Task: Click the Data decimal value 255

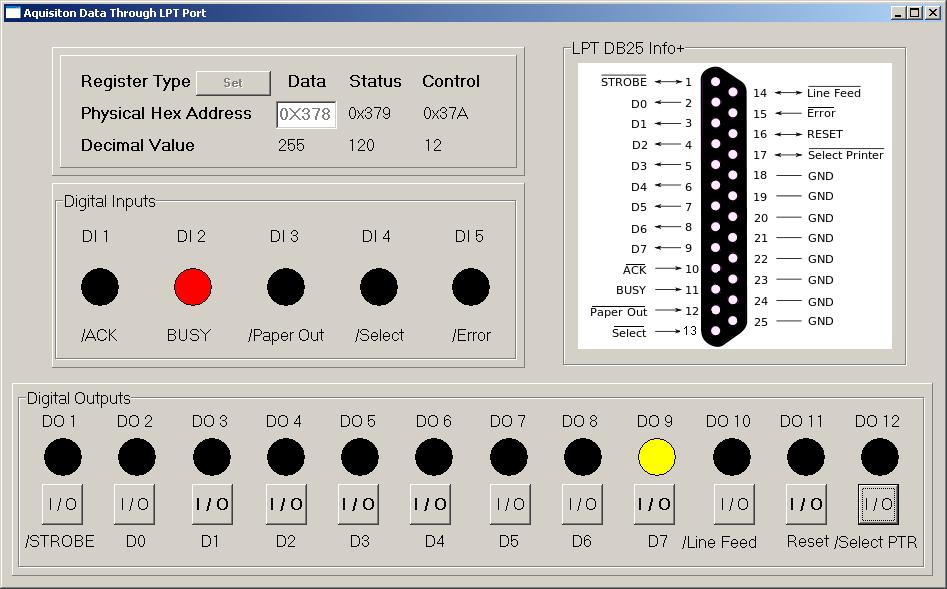Action: pos(291,146)
